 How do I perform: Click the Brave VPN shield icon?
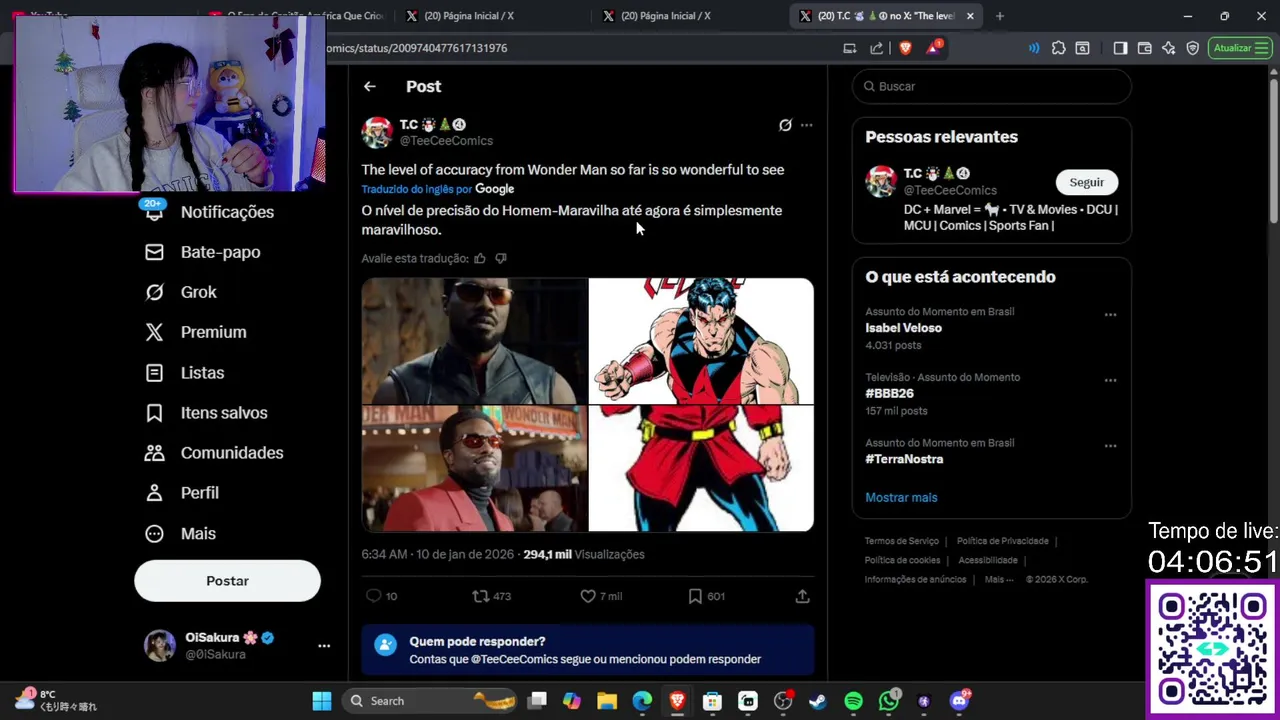click(x=1192, y=48)
